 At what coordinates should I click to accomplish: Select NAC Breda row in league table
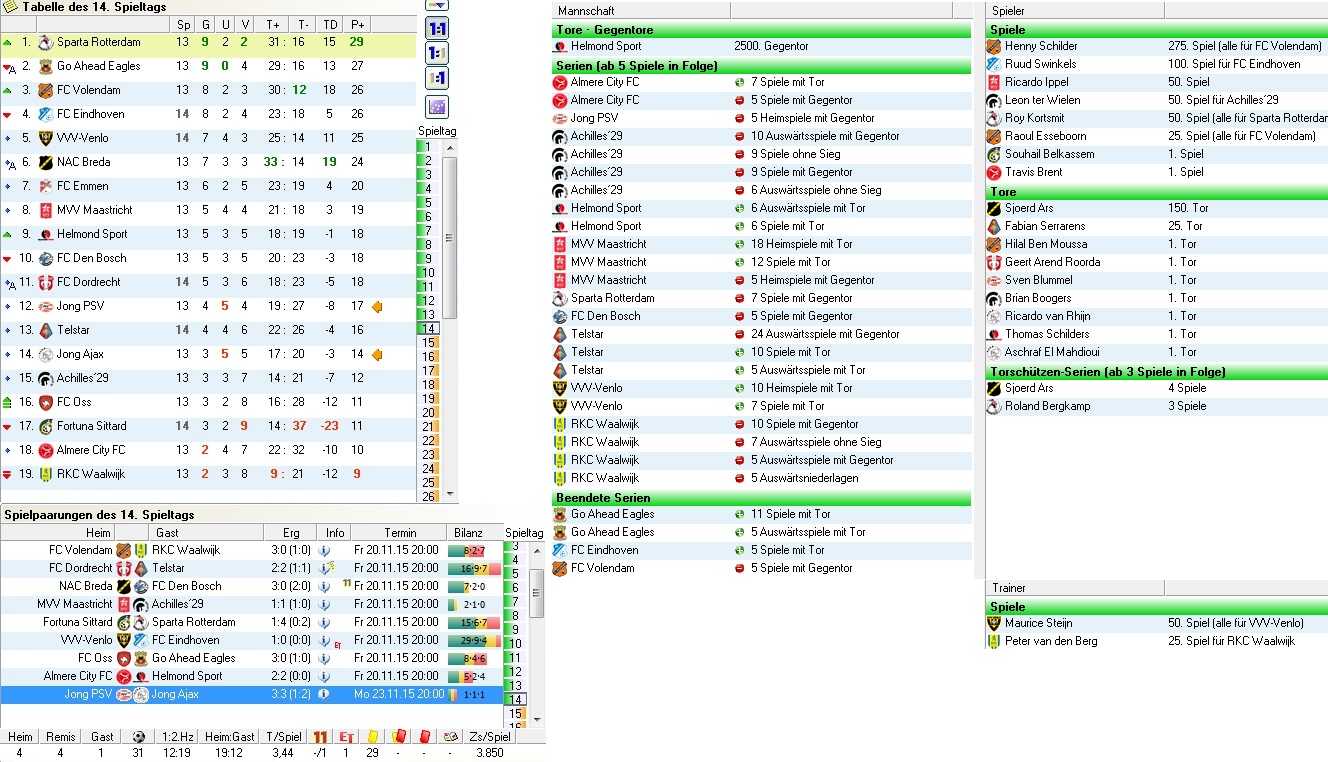[x=208, y=162]
